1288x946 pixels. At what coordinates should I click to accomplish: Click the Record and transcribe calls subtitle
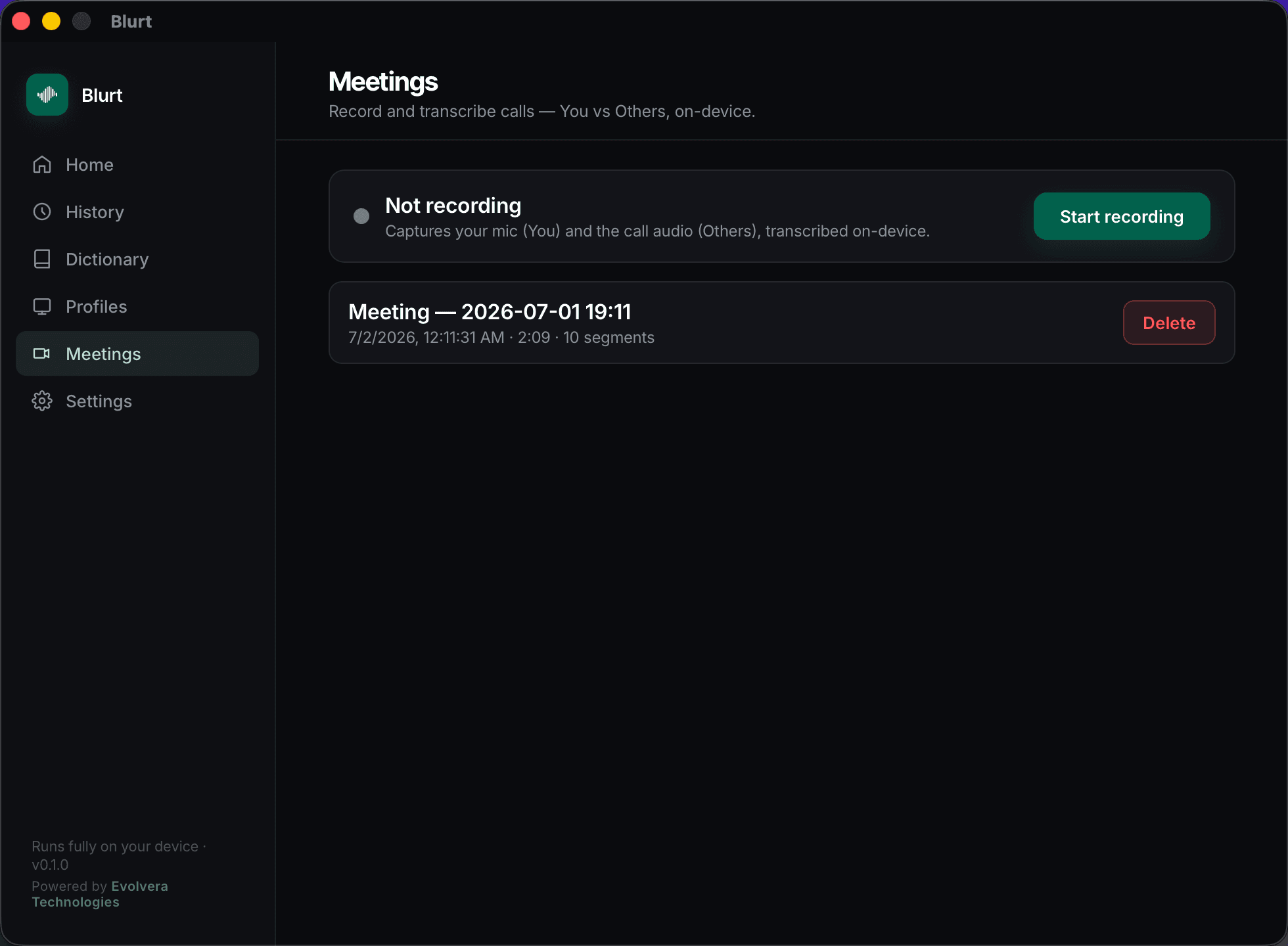pos(542,112)
